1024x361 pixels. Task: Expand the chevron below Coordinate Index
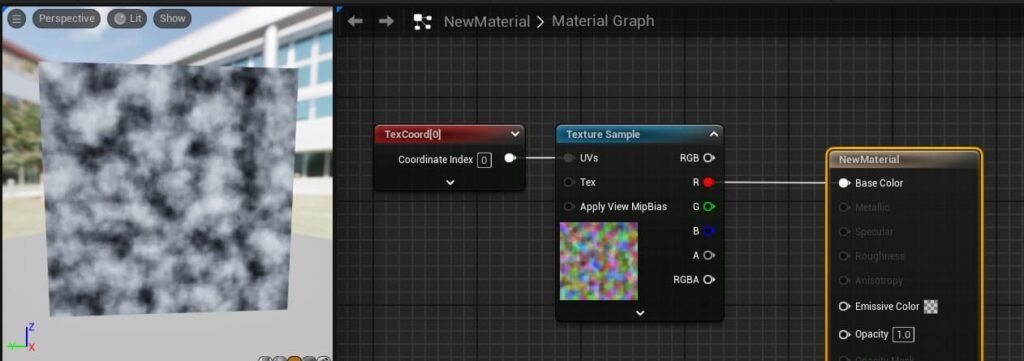point(450,183)
